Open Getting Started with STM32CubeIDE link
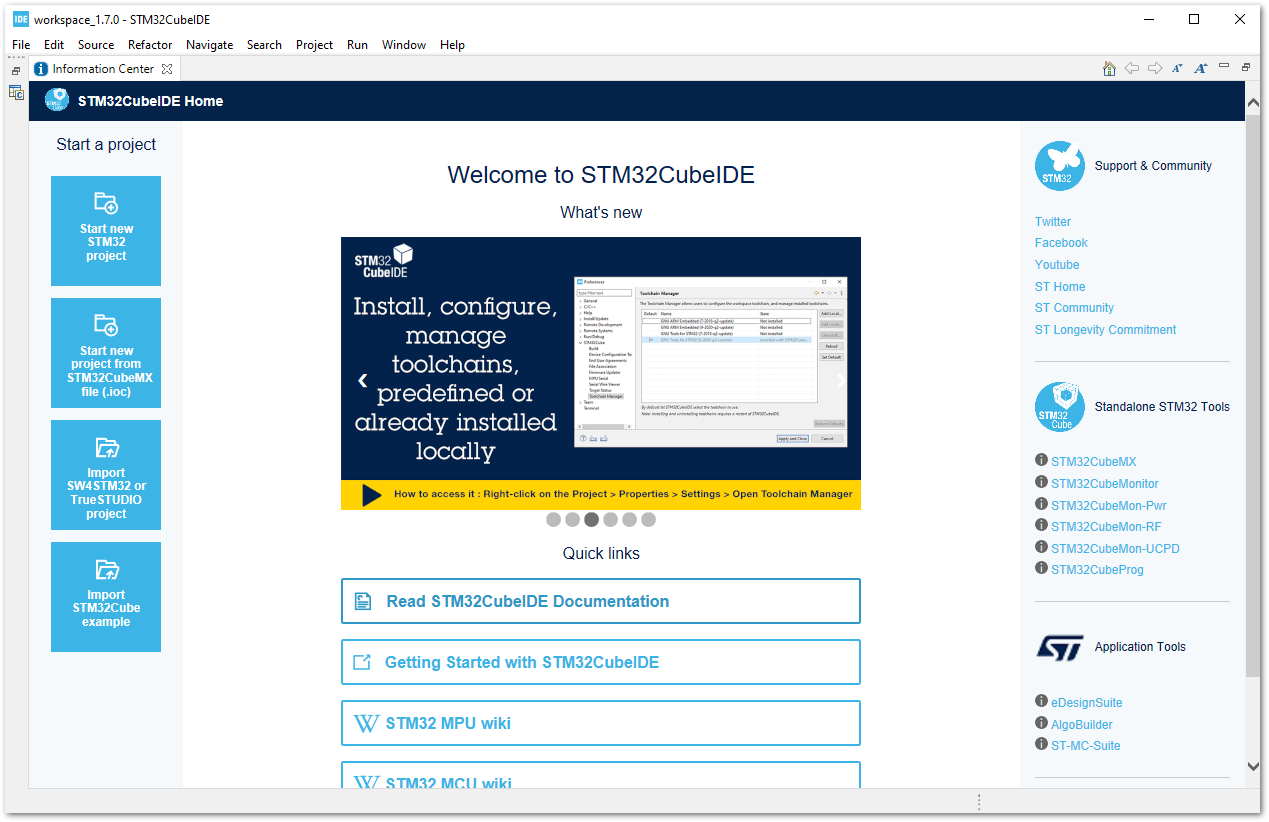This screenshot has width=1269, height=822. [601, 662]
